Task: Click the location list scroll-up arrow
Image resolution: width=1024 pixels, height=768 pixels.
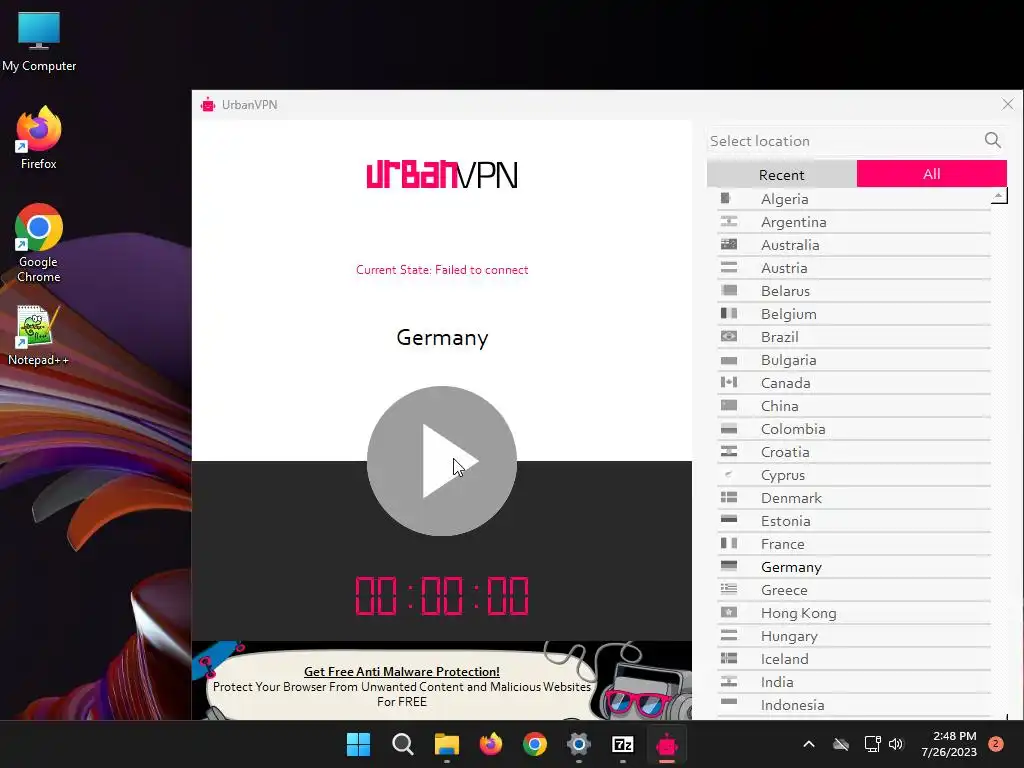Action: pos(999,195)
